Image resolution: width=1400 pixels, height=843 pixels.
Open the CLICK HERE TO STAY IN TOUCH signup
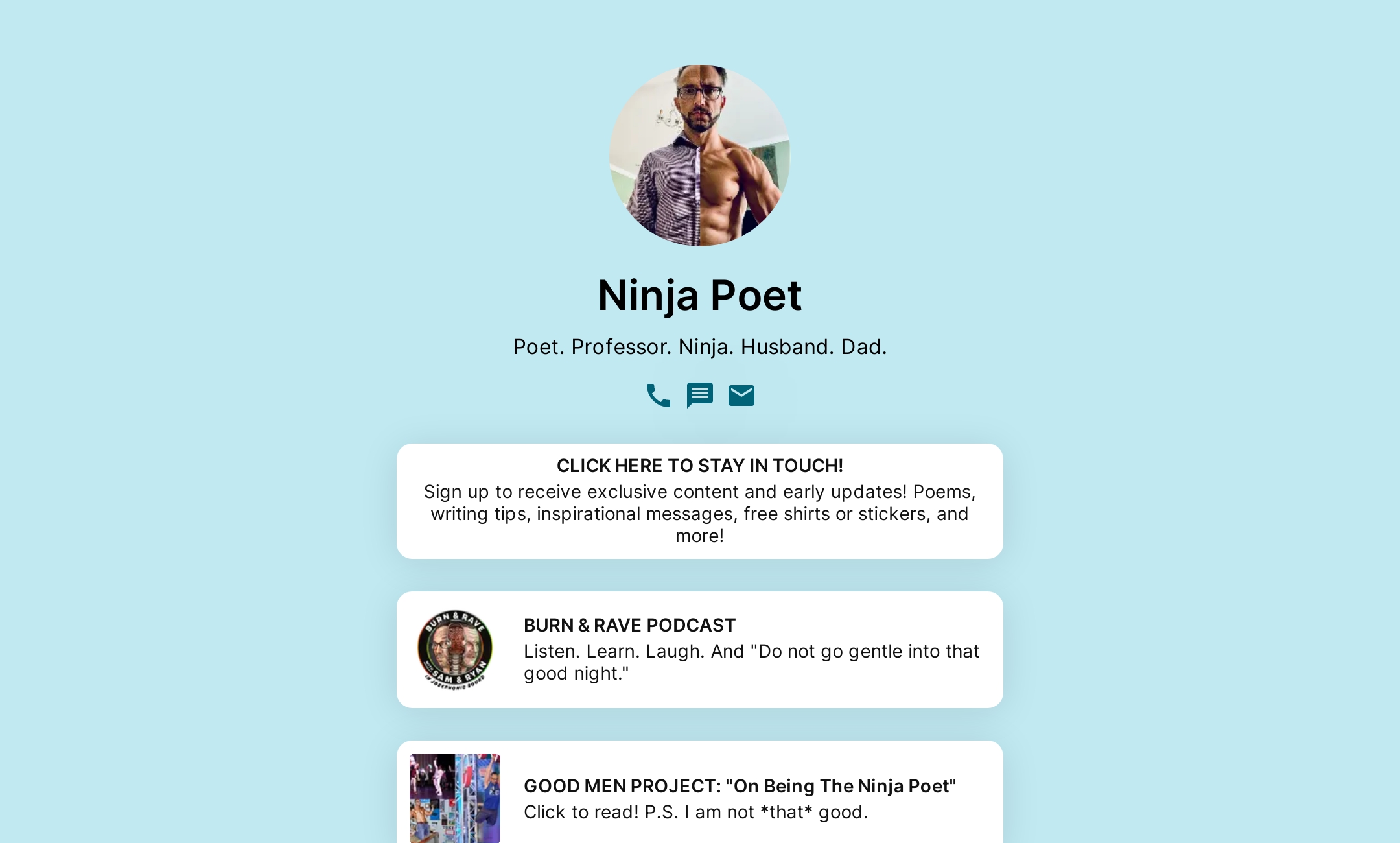tap(699, 501)
